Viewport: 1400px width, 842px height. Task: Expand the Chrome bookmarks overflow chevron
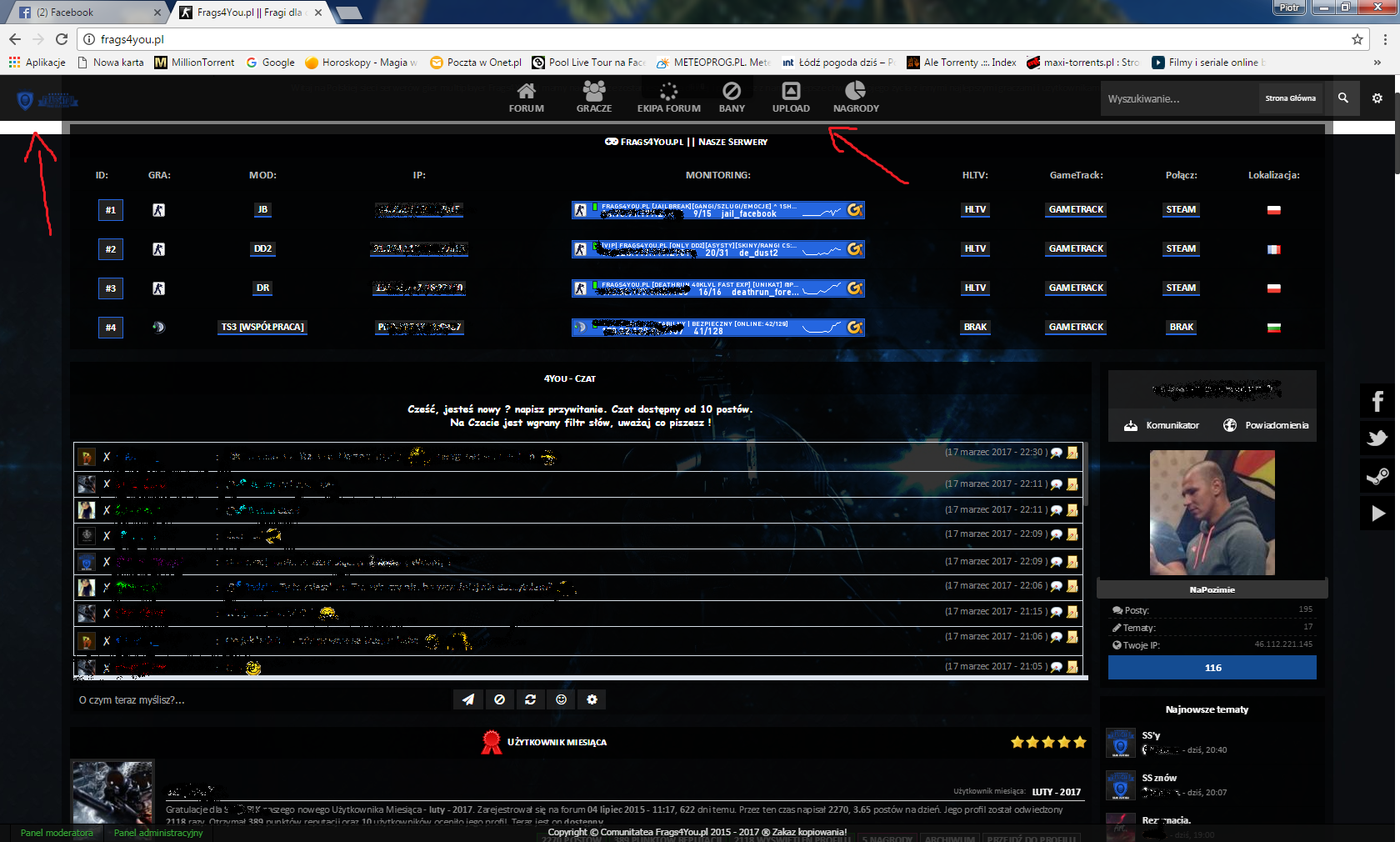pos(1377,63)
